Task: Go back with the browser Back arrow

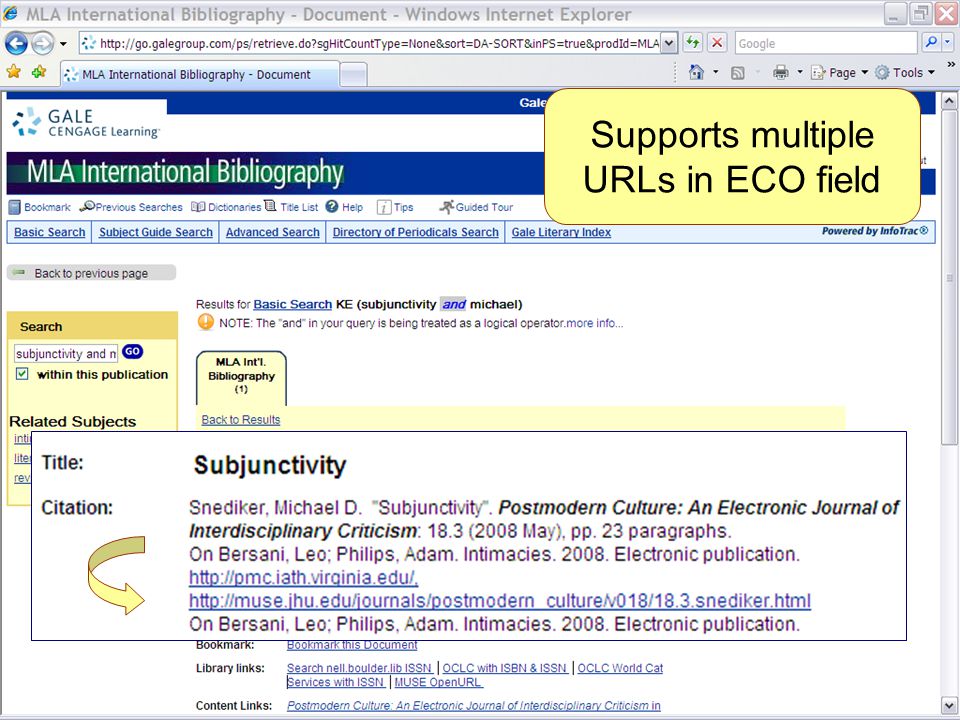Action: coord(17,43)
